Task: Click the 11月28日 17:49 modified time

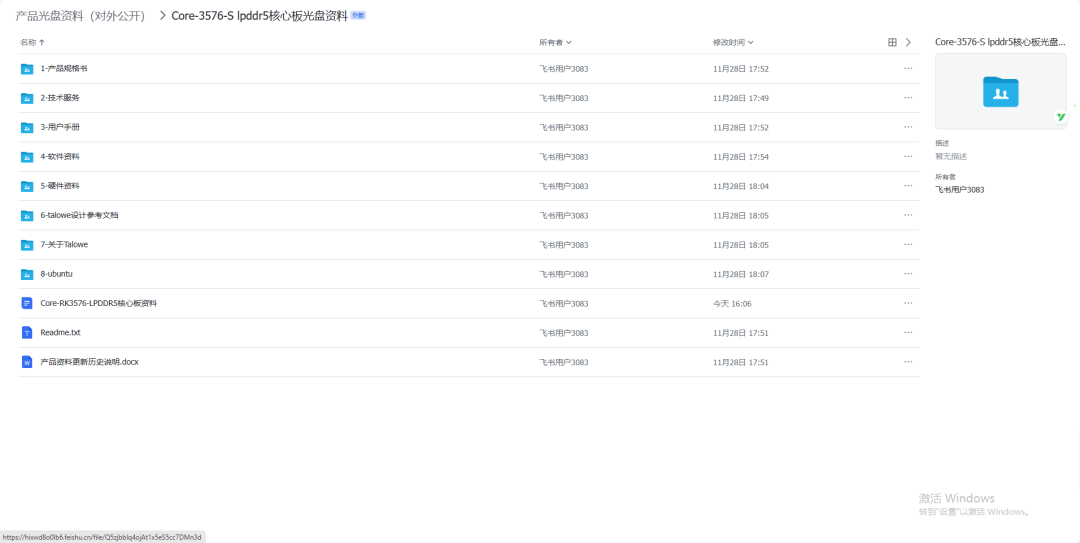Action: [740, 99]
